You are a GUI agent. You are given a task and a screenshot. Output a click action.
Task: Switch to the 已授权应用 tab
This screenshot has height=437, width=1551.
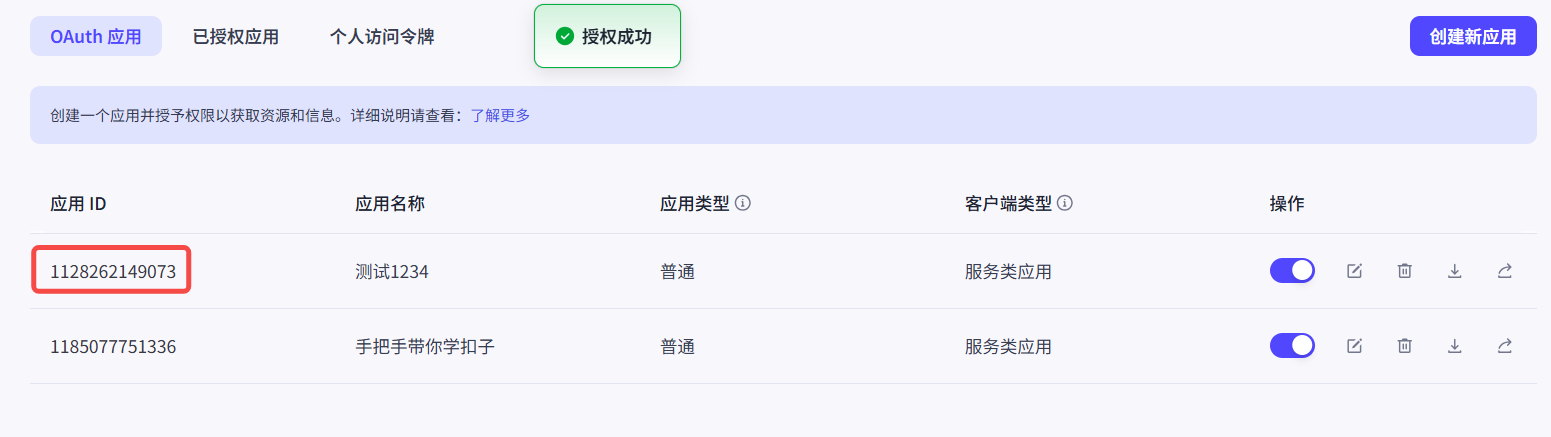coord(235,37)
